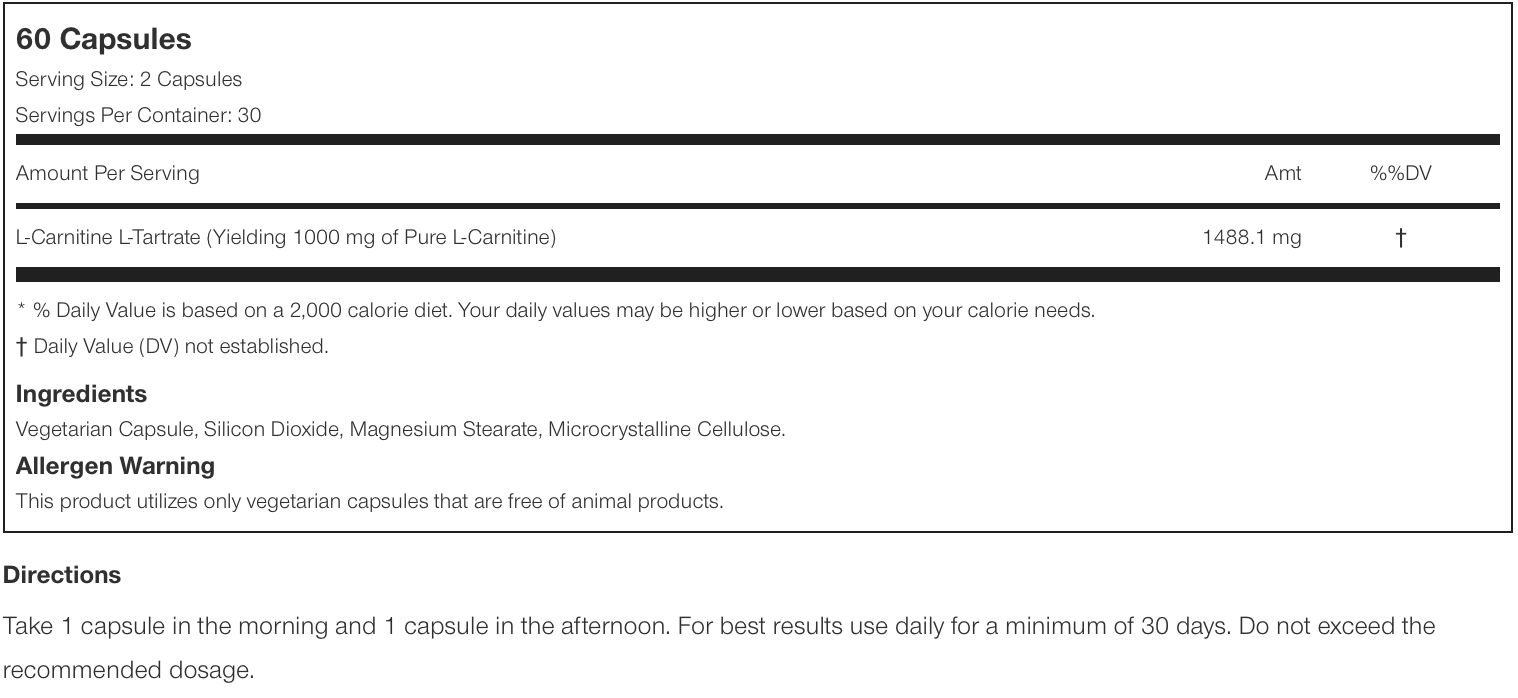Click the "Amt" column header
Image resolution: width=1518 pixels, height=698 pixels.
point(1283,173)
